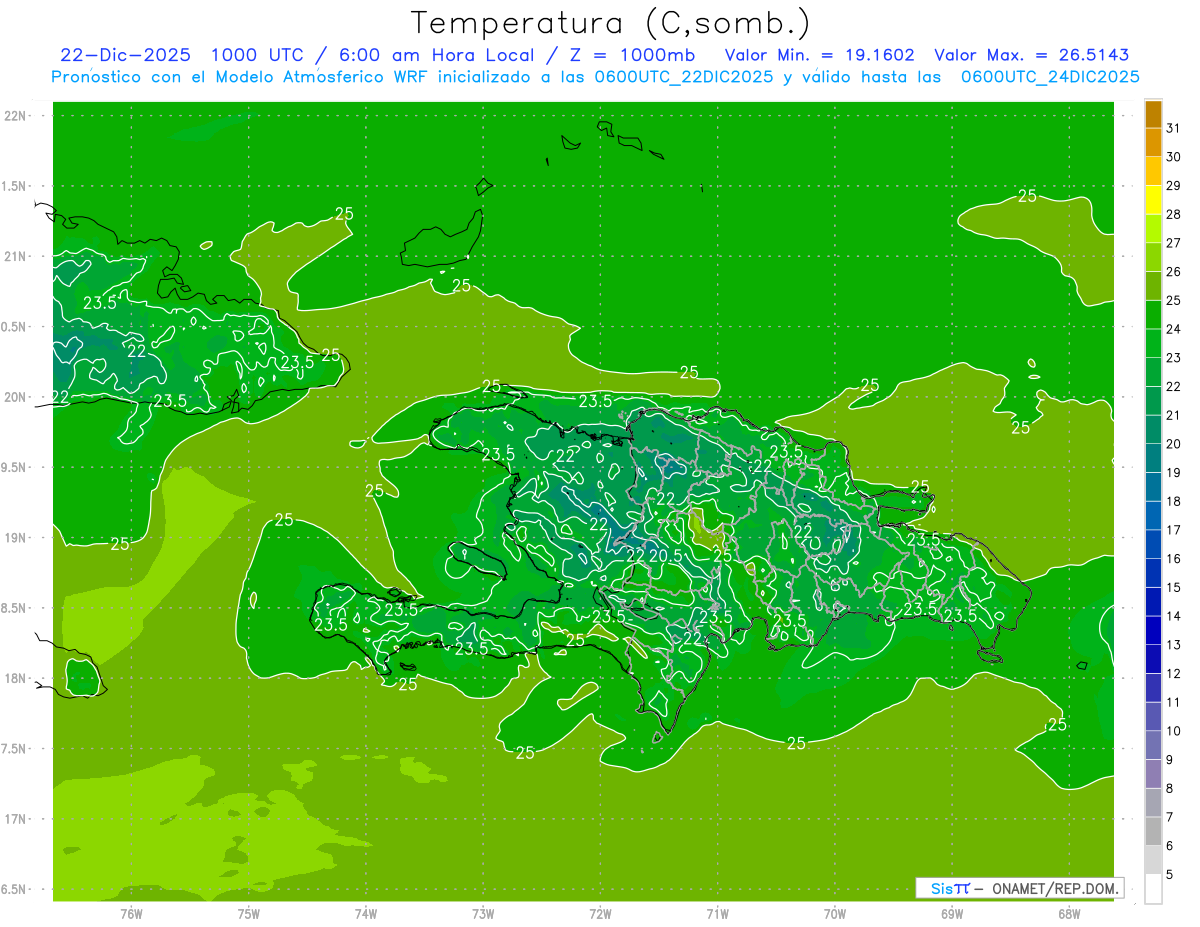1200x927 pixels.
Task: Click the latitude axis label 22N
Action: [x=16, y=115]
